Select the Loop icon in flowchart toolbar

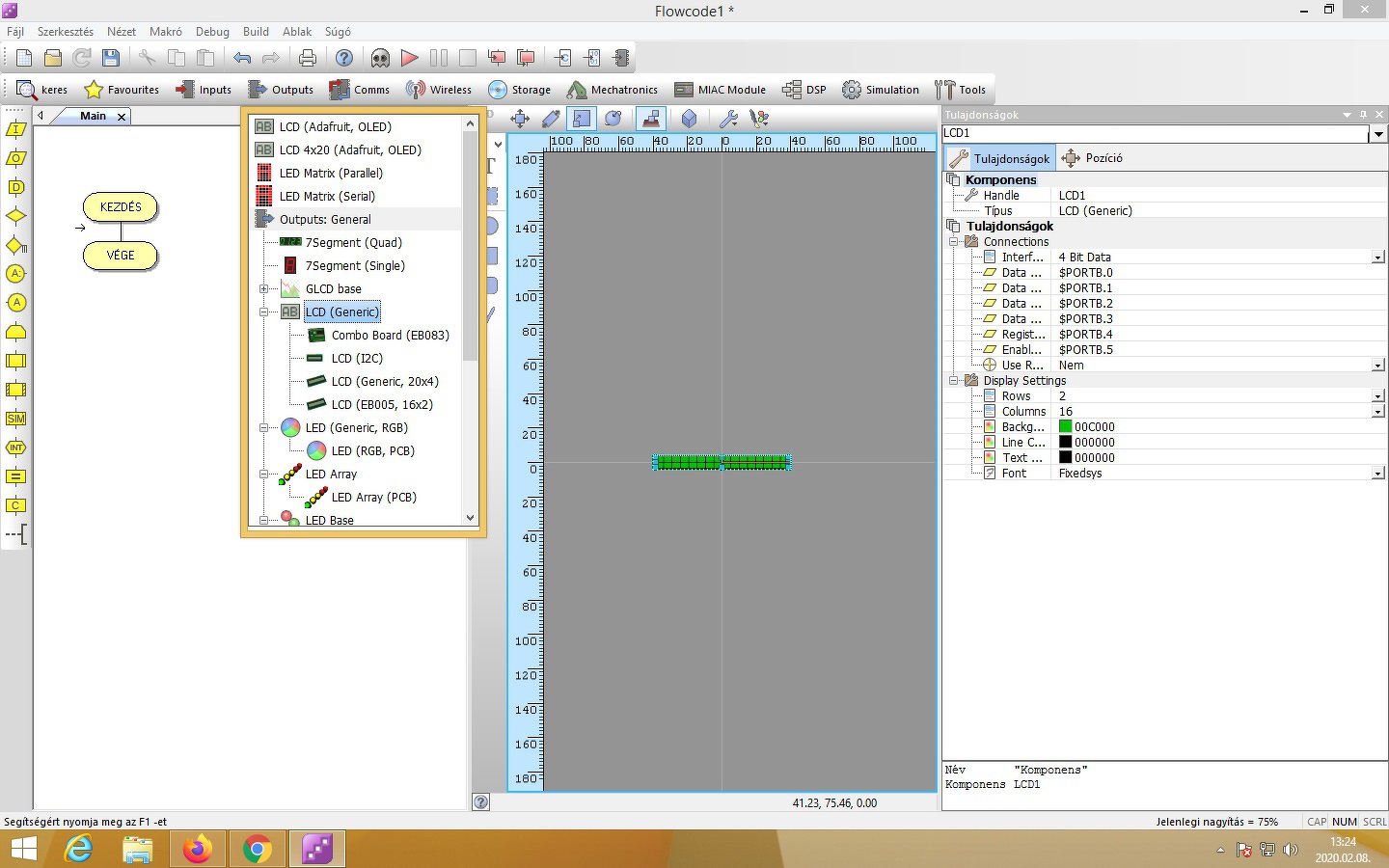(x=16, y=332)
